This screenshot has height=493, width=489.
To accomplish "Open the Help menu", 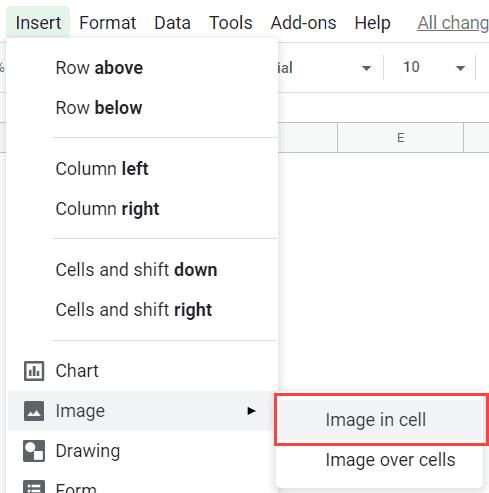I will pyautogui.click(x=372, y=23).
